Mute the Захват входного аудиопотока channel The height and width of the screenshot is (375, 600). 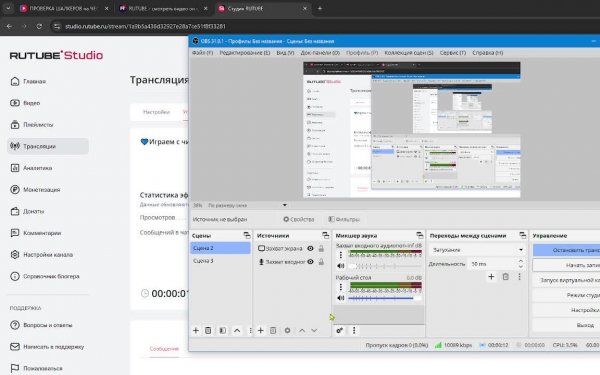click(341, 266)
